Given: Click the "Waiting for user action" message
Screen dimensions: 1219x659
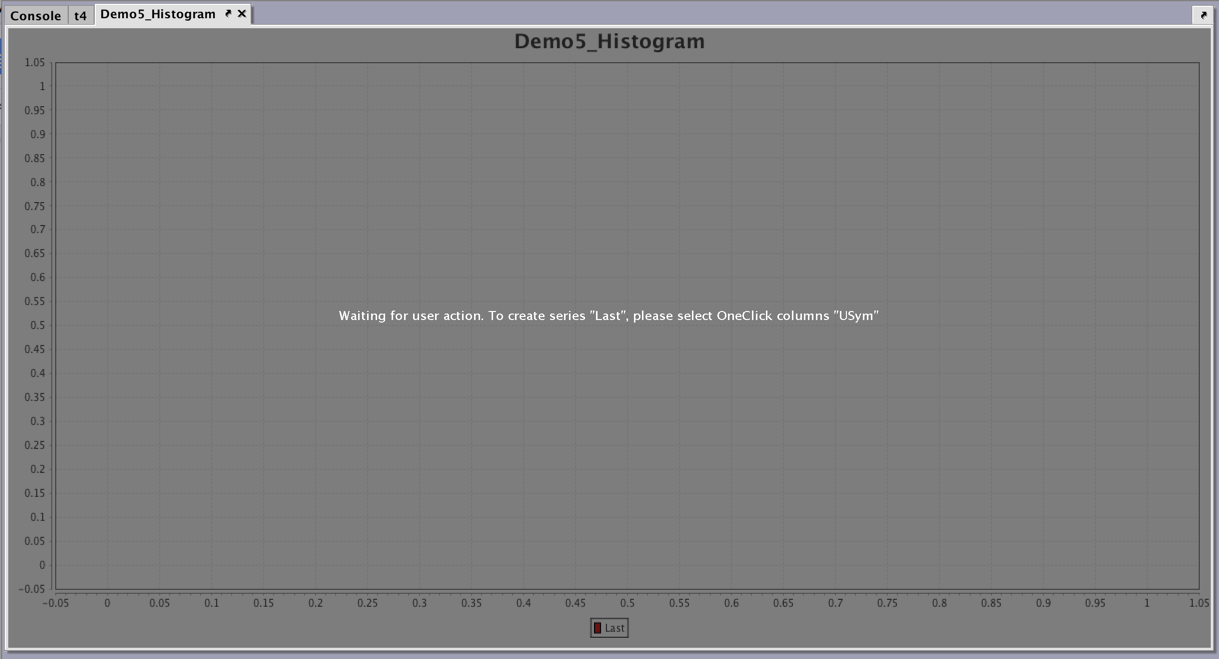Looking at the screenshot, I should click(608, 315).
